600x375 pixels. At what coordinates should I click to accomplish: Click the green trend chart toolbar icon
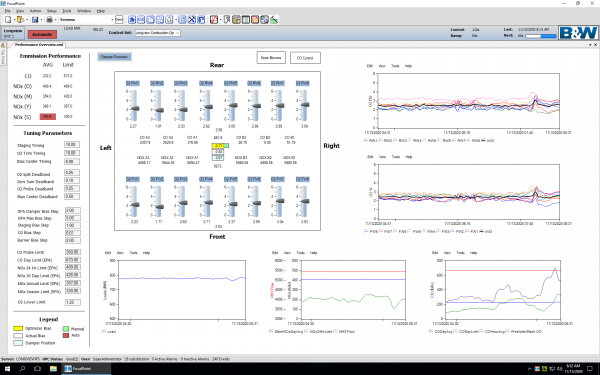(274, 20)
